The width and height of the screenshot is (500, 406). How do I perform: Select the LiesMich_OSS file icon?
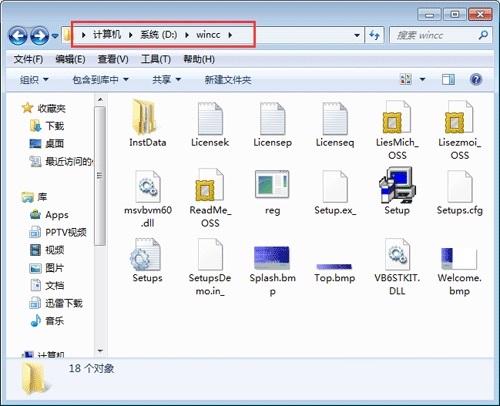coord(397,117)
